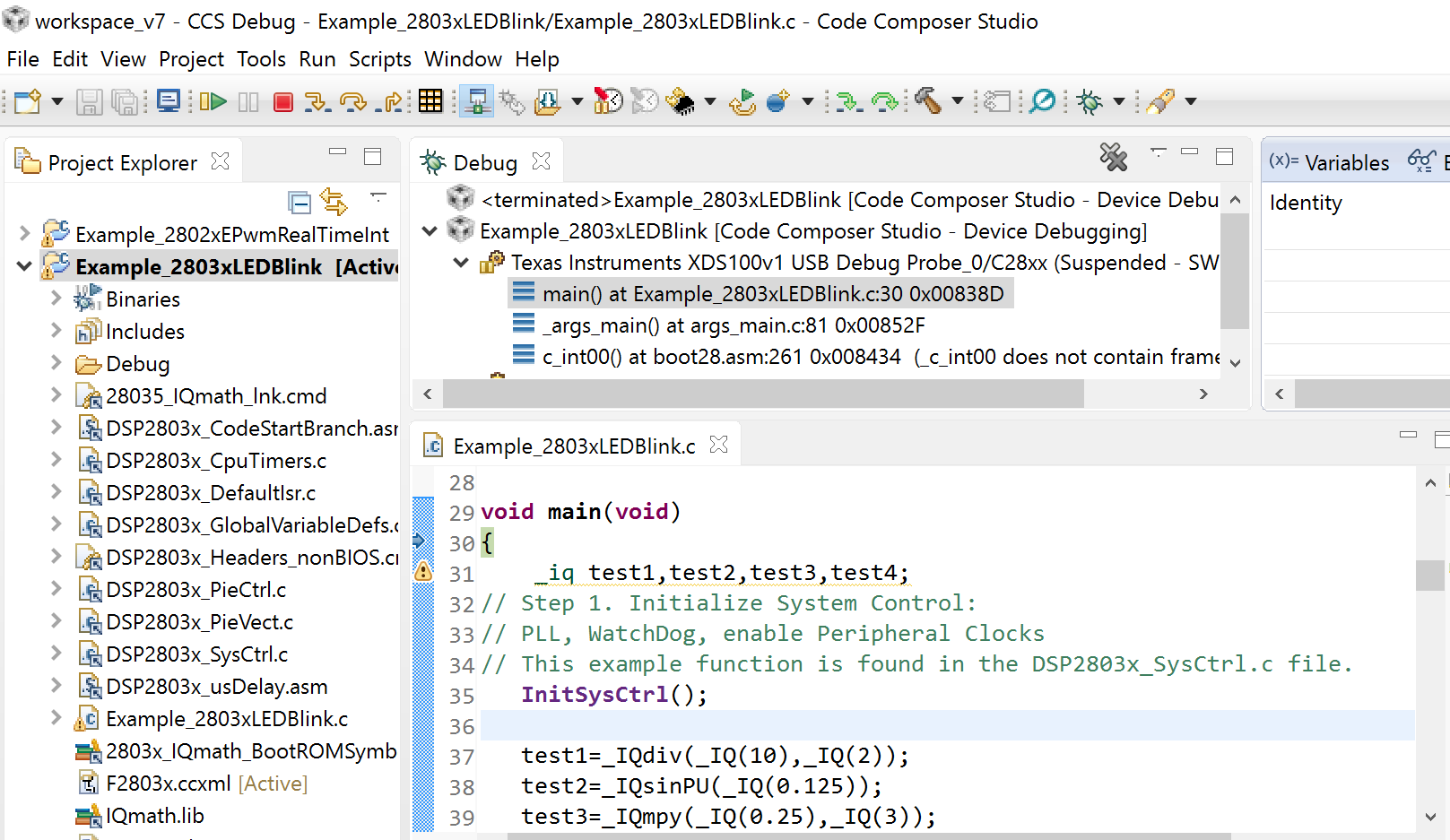
Task: Expand Example_2802xEPwmRealTimeInt project
Action: (24, 234)
